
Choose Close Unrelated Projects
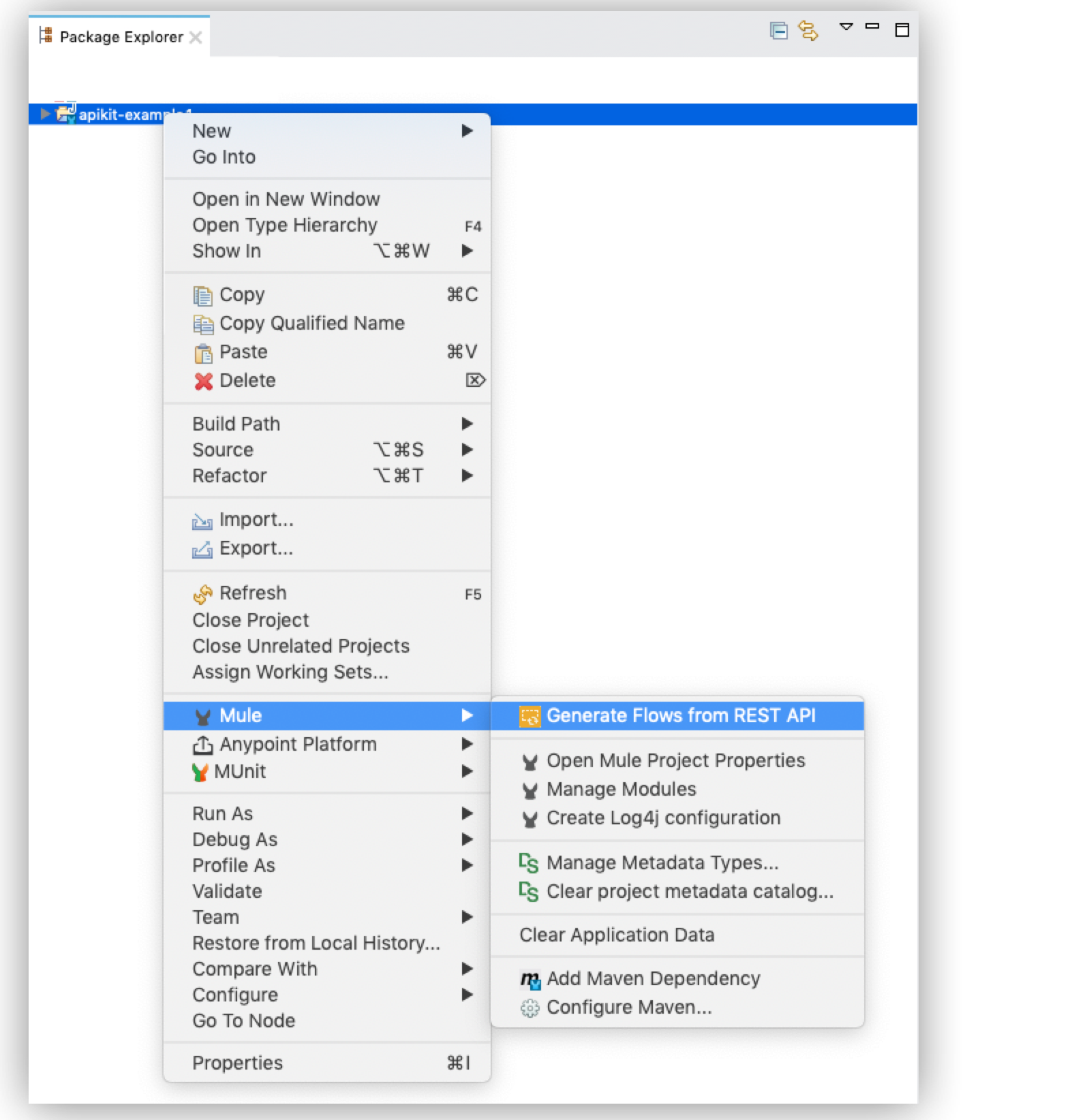pos(301,646)
